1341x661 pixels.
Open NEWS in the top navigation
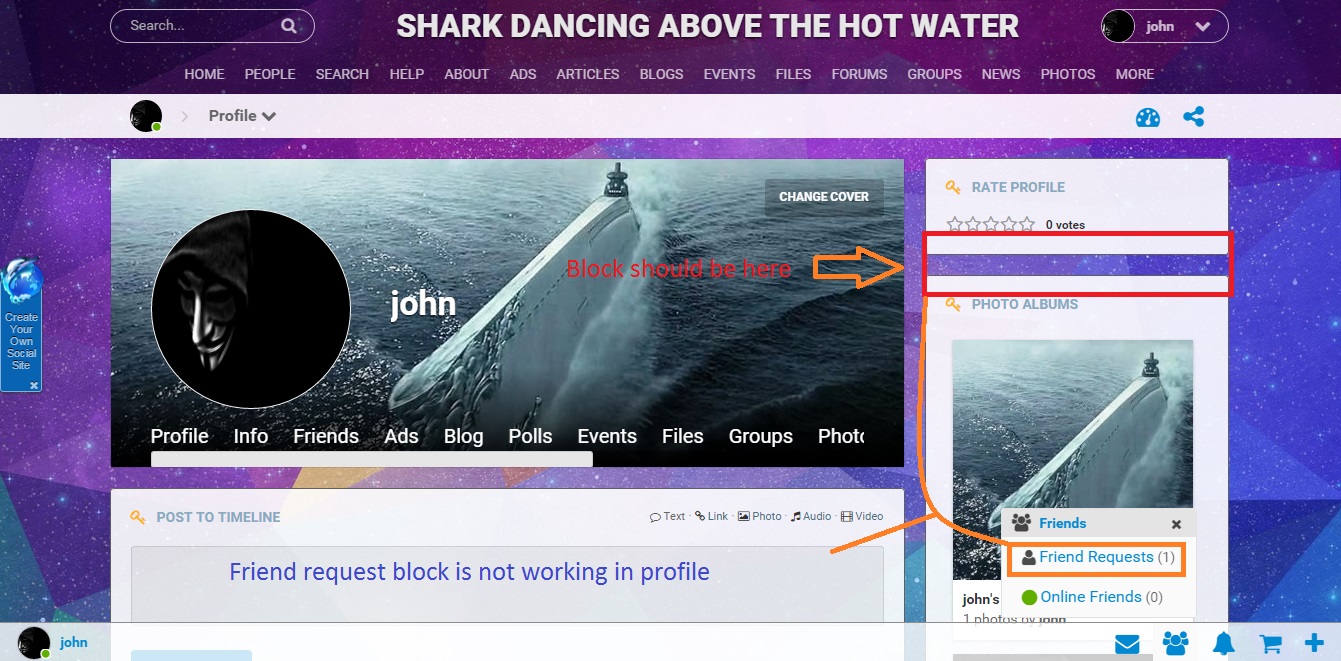1001,74
